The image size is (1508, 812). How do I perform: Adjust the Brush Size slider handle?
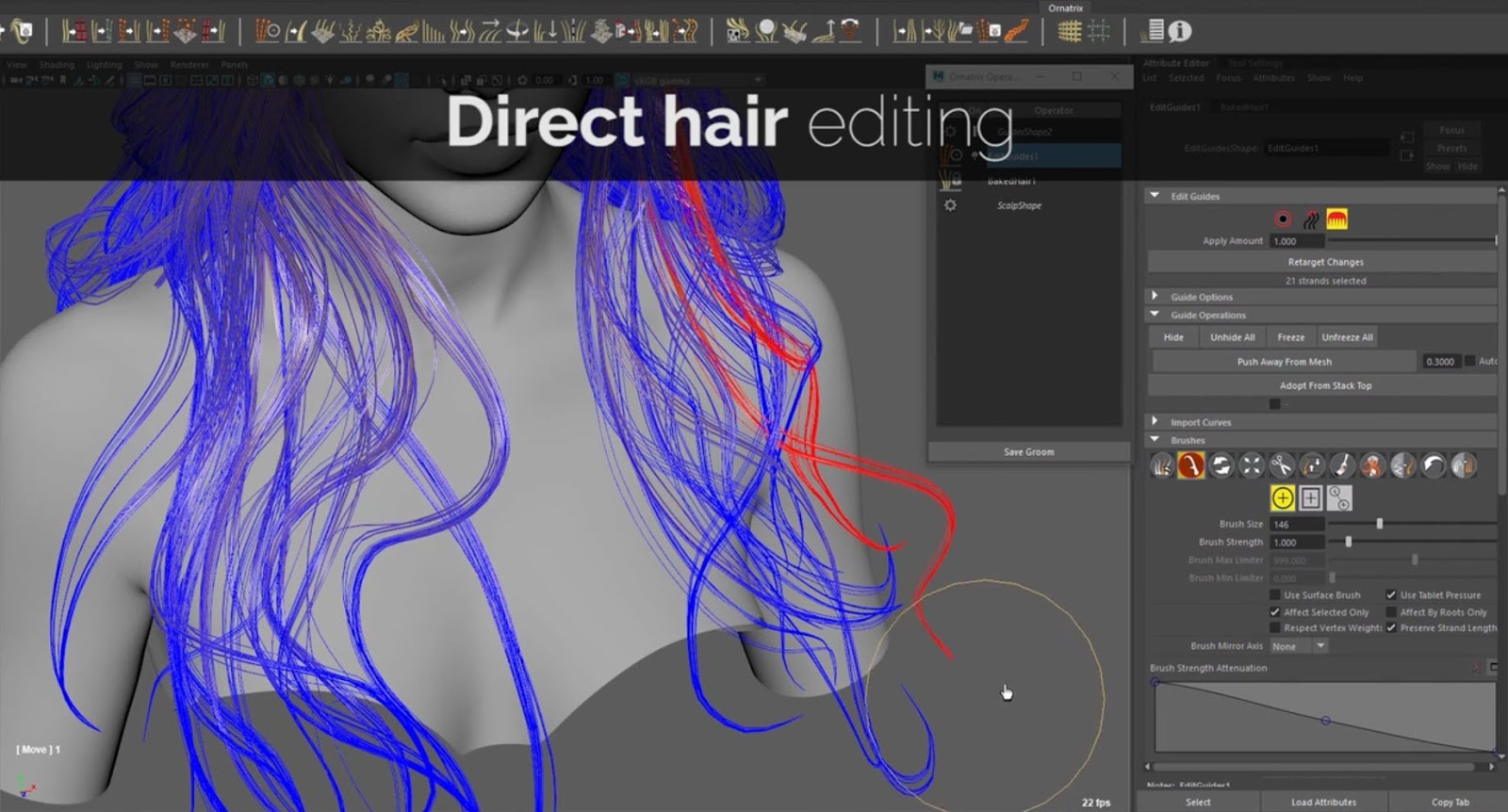(1380, 524)
